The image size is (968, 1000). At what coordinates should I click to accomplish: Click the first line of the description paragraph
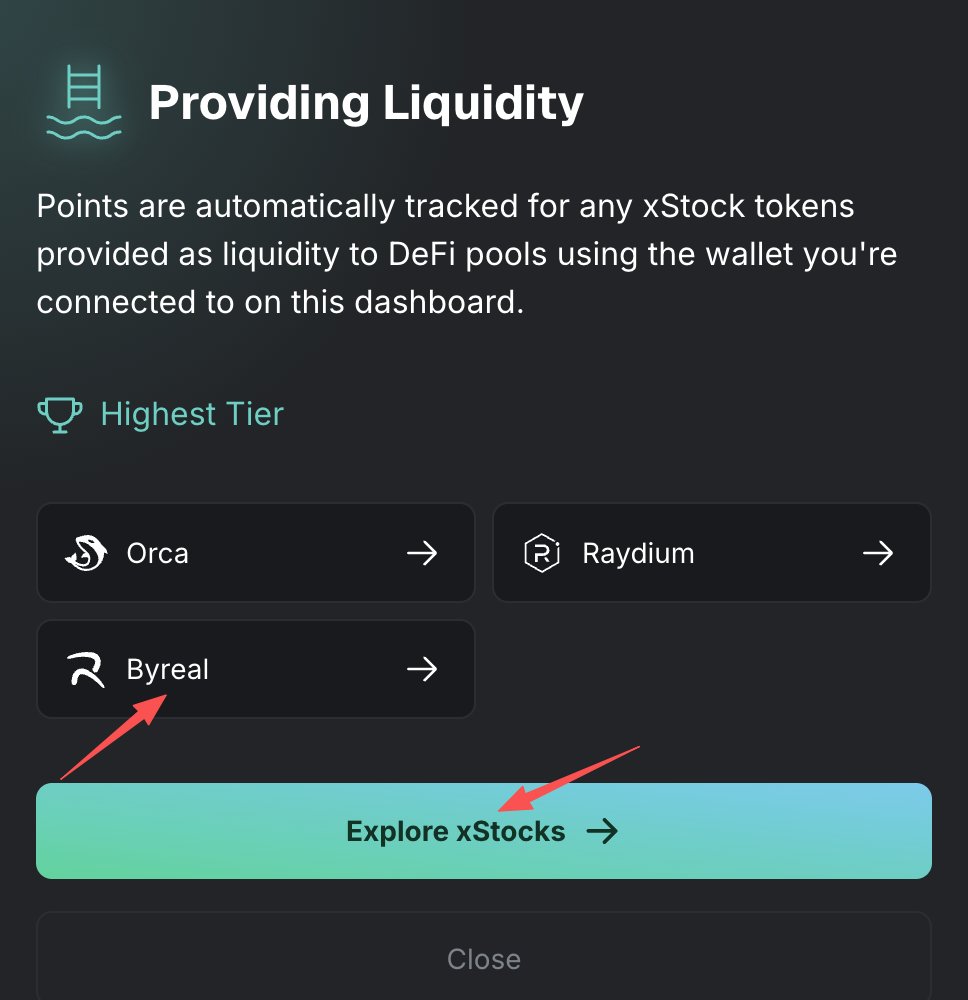445,207
